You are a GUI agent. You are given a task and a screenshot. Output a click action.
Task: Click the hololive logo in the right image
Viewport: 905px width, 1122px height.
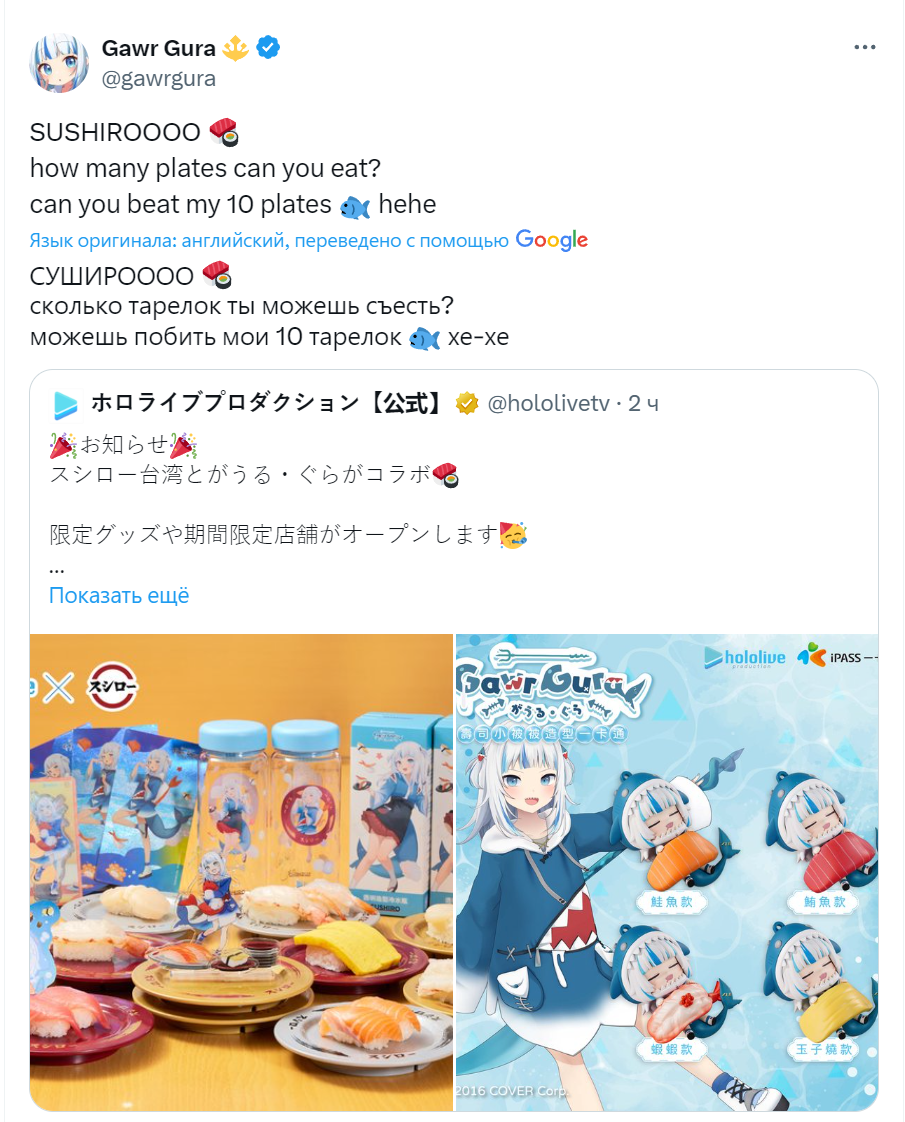coord(744,658)
